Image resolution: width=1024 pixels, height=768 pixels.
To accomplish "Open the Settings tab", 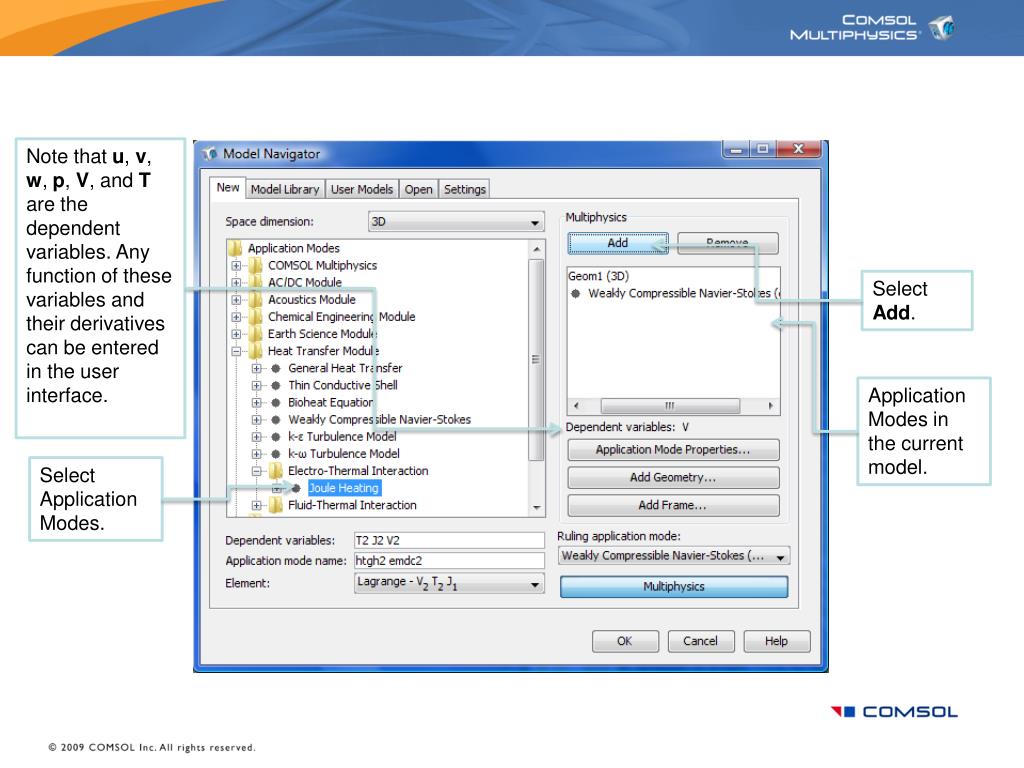I will pos(464,189).
